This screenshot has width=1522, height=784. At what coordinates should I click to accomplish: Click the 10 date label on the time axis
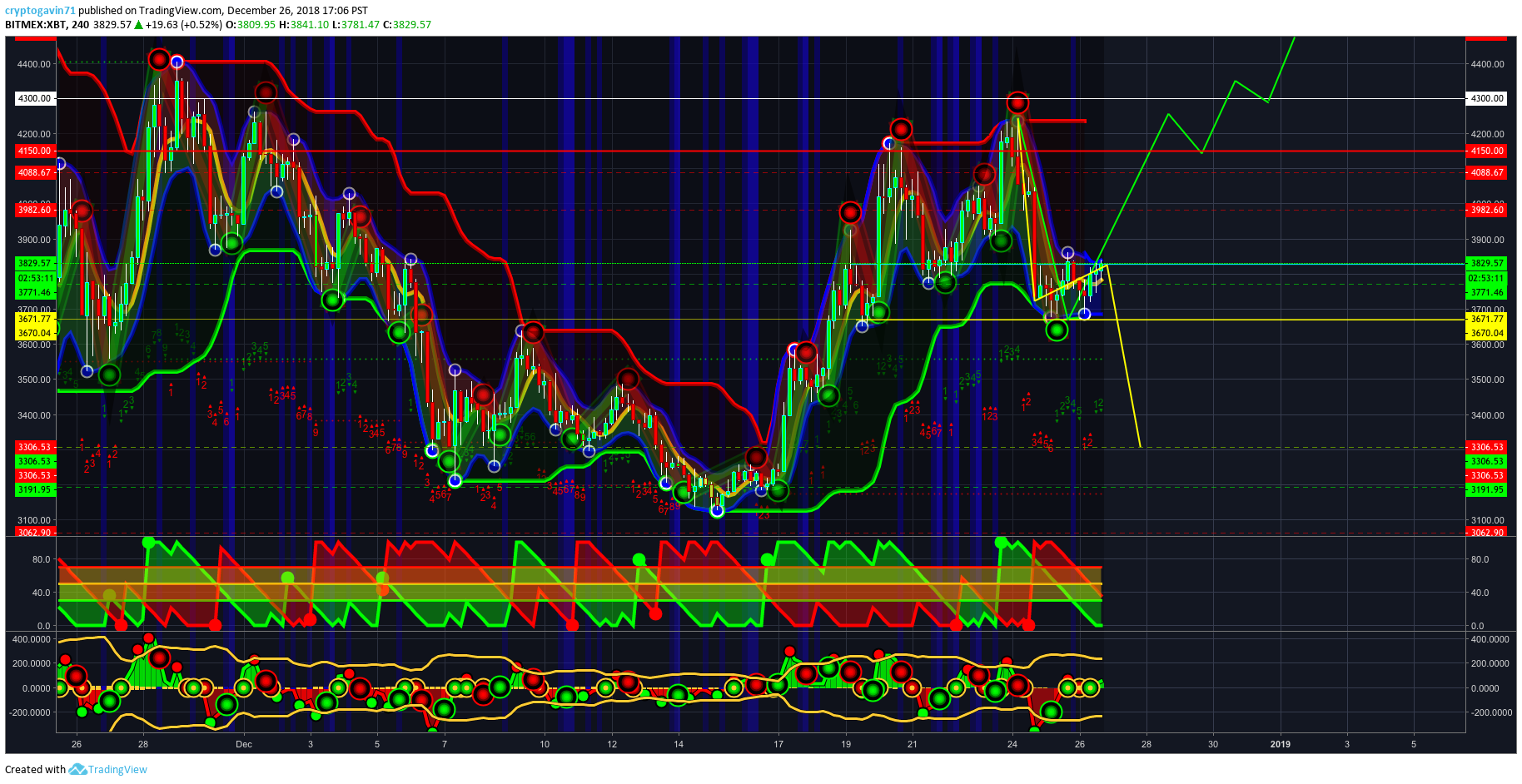(x=545, y=744)
